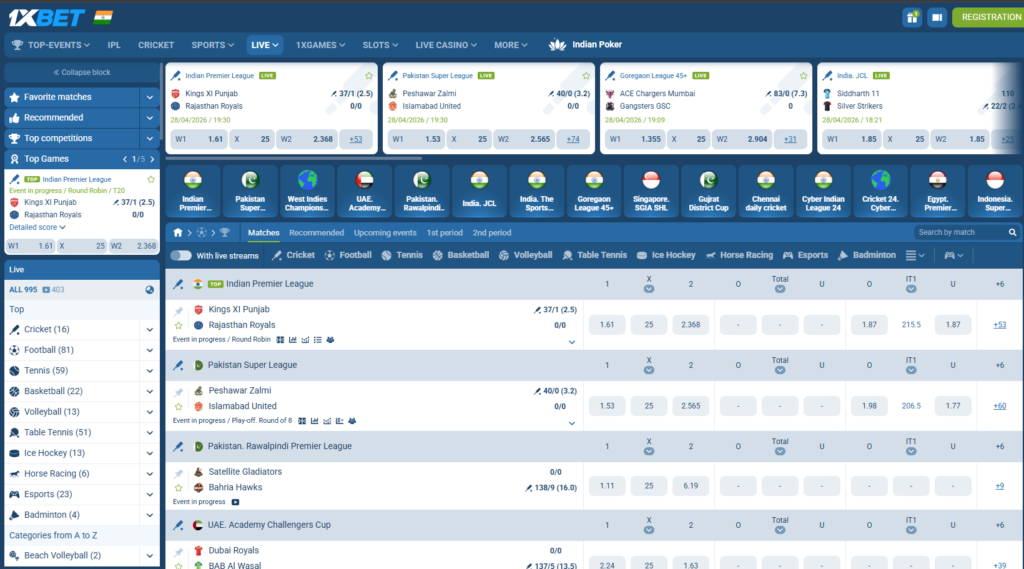Click REGISTRATION button
Viewport: 1024px width, 569px height.
coord(988,17)
